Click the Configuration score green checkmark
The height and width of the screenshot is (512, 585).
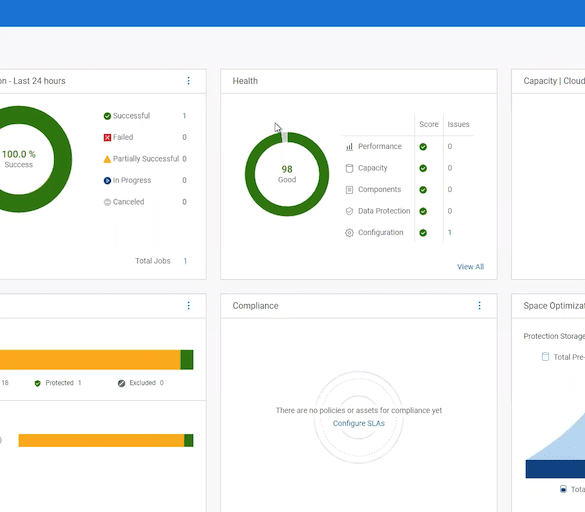[423, 233]
